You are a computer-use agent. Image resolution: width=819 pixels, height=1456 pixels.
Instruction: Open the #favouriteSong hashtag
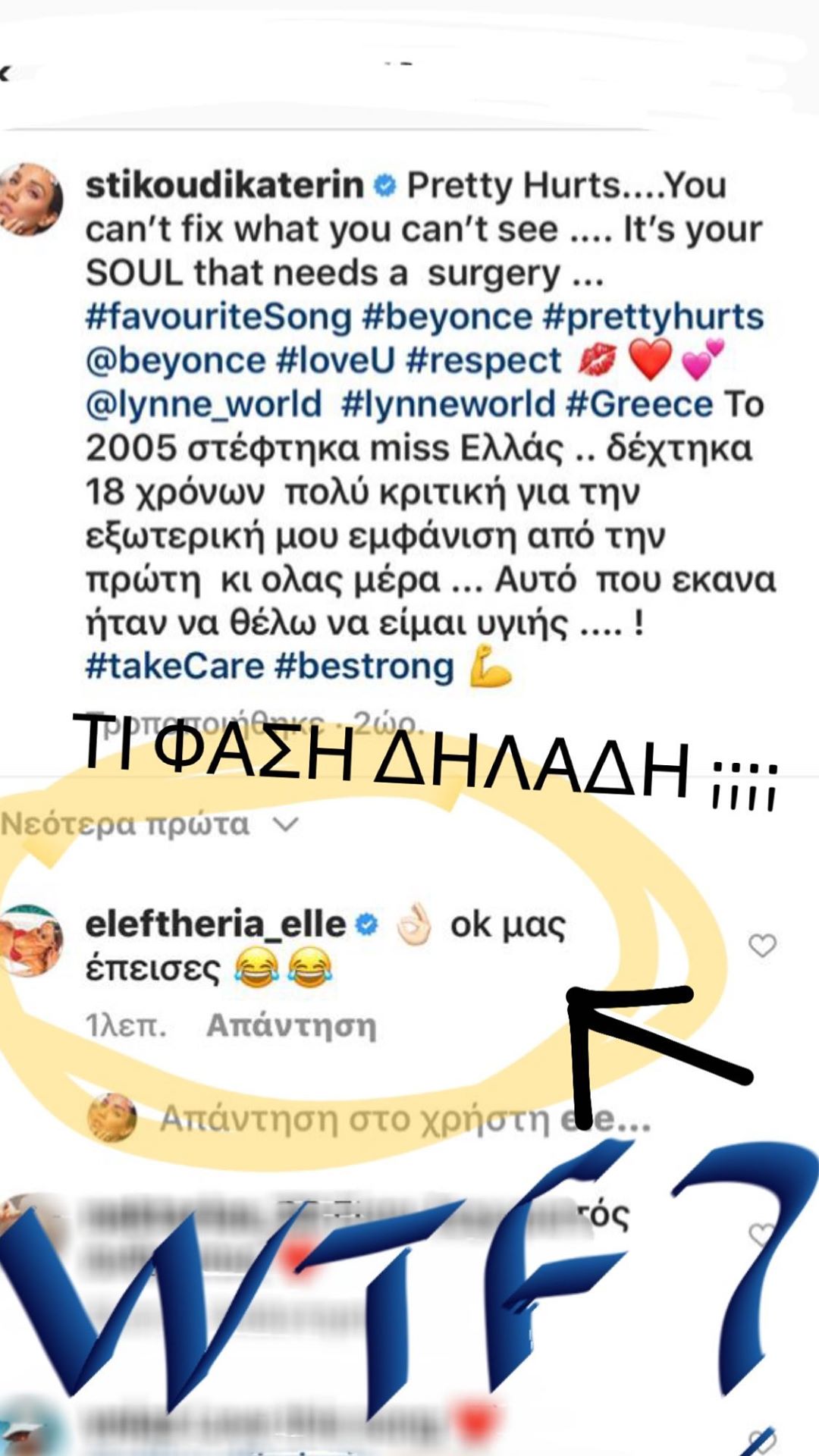click(x=218, y=317)
